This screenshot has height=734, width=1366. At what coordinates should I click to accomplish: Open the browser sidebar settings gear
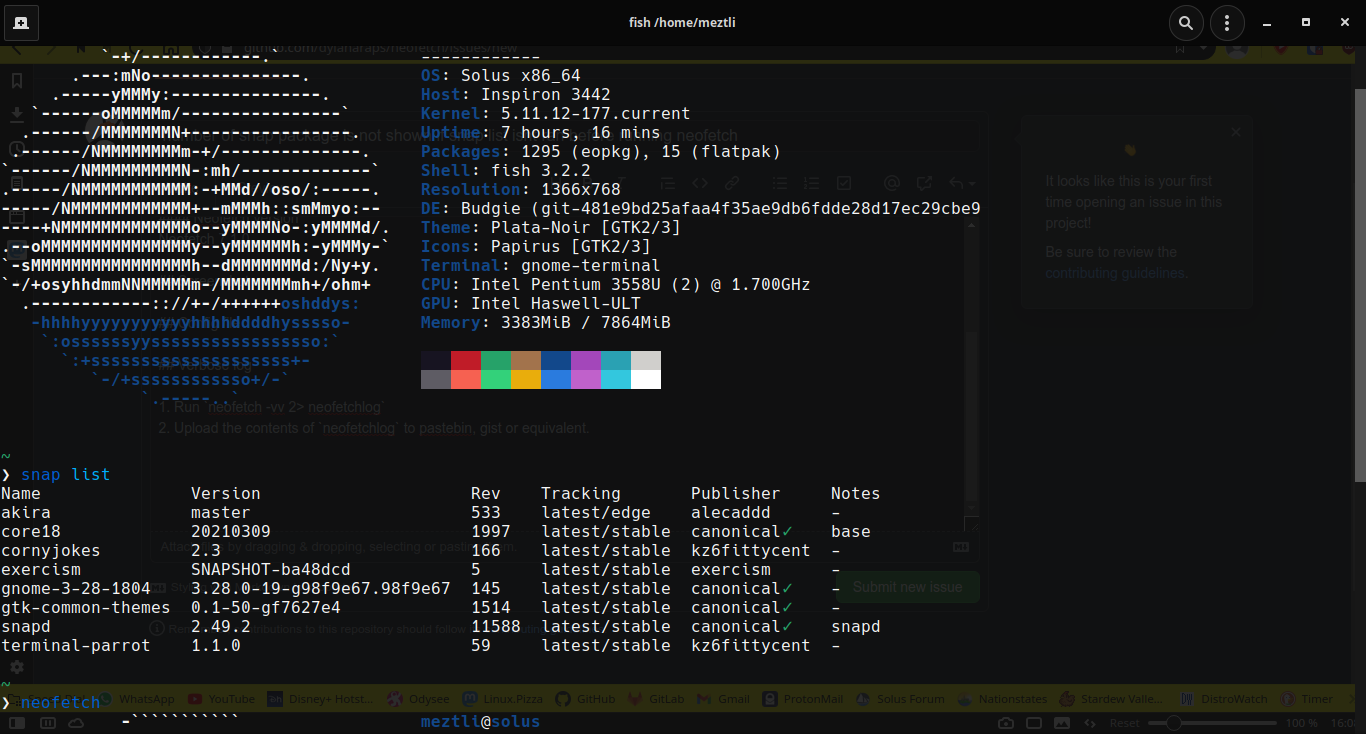click(17, 666)
